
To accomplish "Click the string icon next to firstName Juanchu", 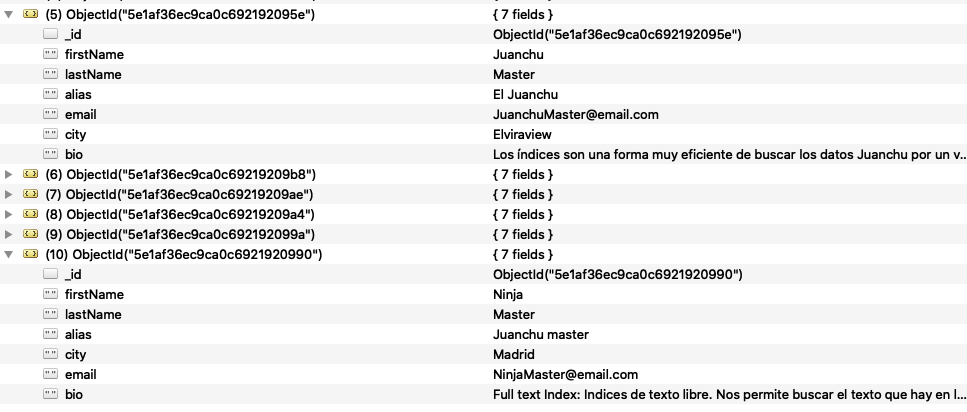I will tap(51, 54).
